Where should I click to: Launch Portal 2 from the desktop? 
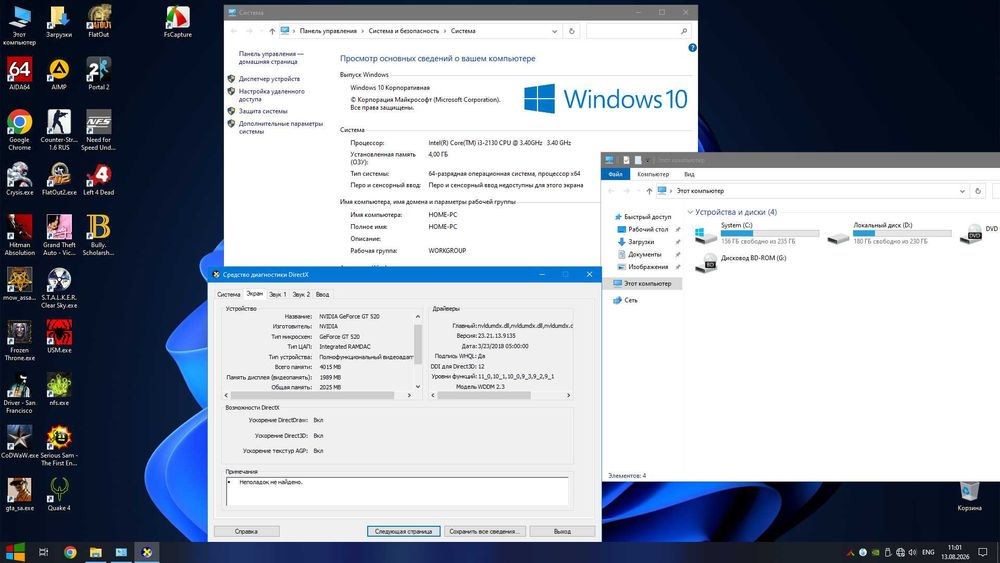pos(98,73)
